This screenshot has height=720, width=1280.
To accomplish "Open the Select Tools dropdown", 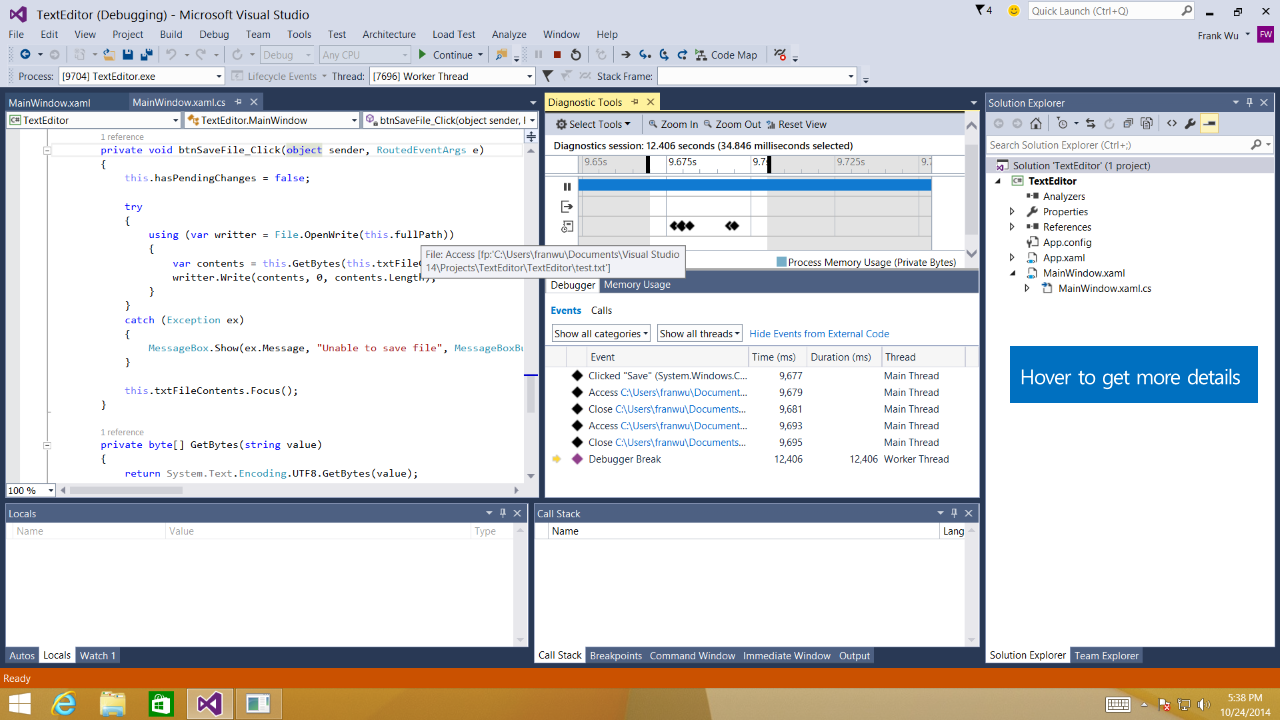I will pyautogui.click(x=594, y=124).
